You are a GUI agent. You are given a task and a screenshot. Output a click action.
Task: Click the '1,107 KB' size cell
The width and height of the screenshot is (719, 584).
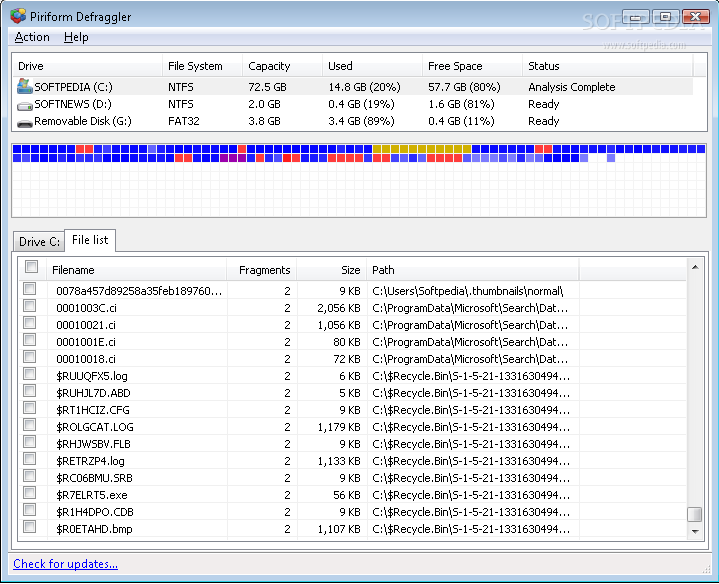(x=339, y=529)
